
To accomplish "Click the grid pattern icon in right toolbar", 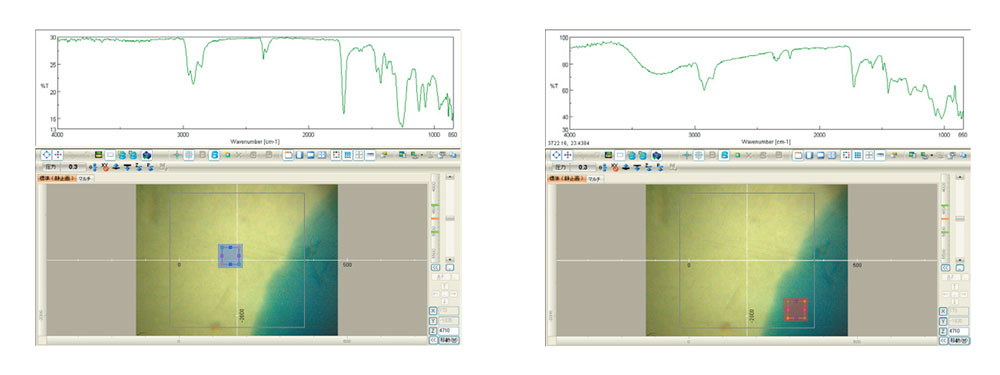I will 858,155.
